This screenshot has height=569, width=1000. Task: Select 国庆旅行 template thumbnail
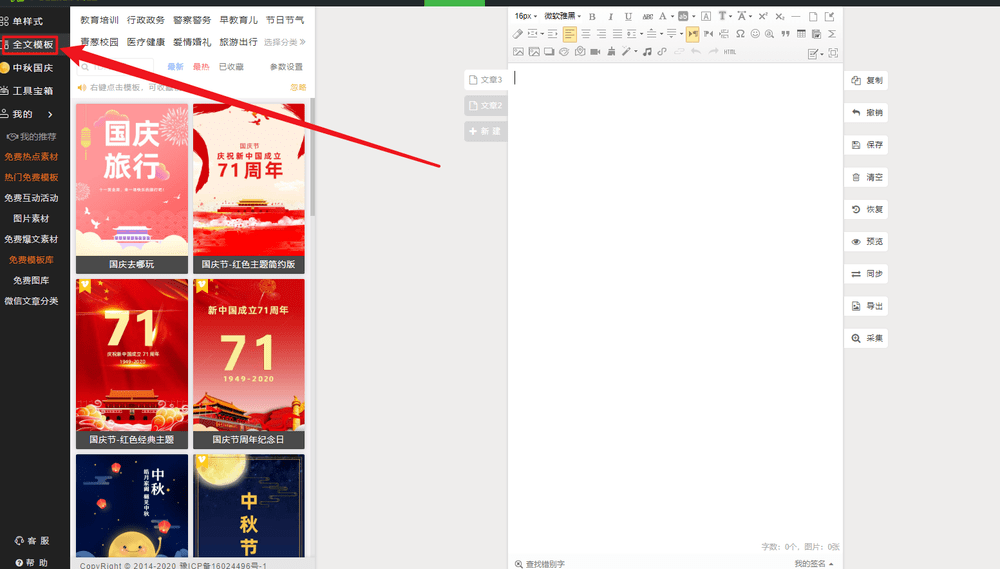(132, 188)
